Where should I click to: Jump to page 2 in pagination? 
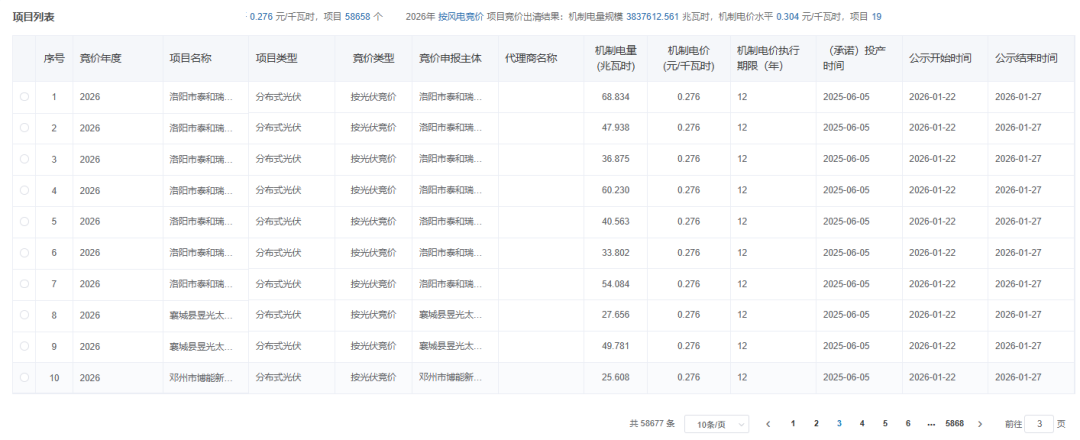pos(816,424)
